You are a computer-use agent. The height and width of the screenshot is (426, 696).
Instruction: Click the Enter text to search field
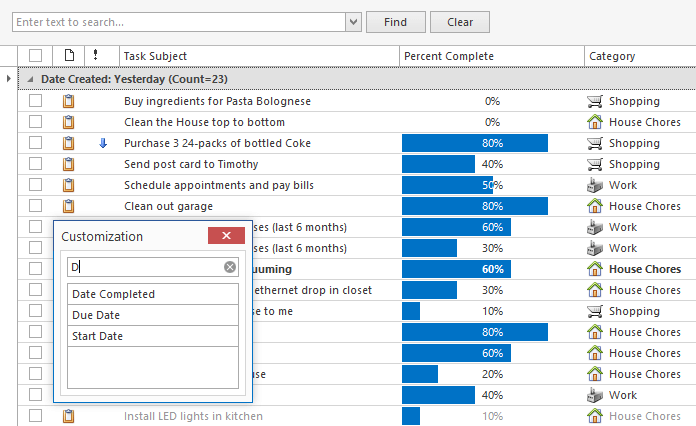tap(180, 22)
